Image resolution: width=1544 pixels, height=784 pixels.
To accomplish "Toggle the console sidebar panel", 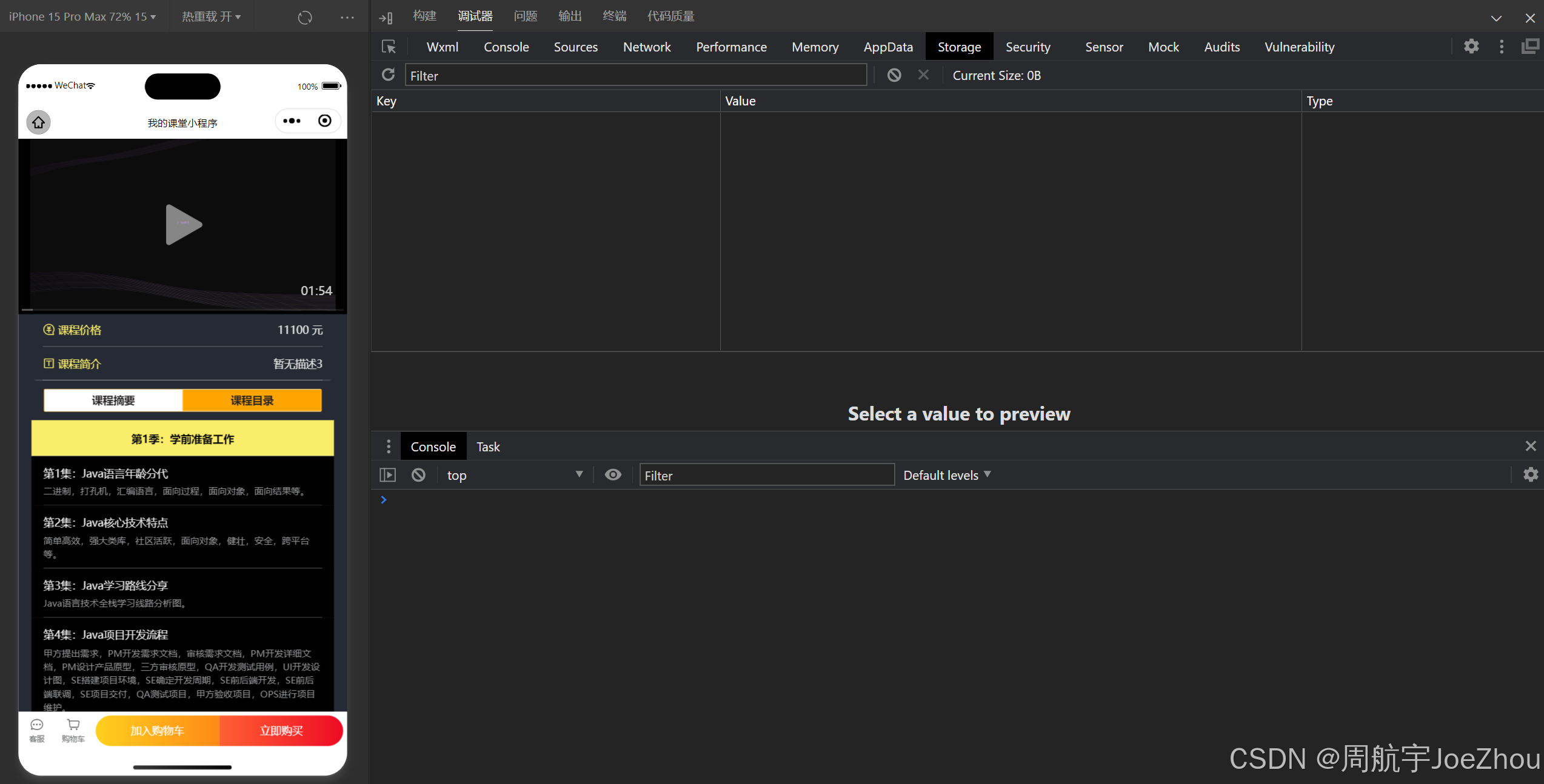I will pos(387,475).
